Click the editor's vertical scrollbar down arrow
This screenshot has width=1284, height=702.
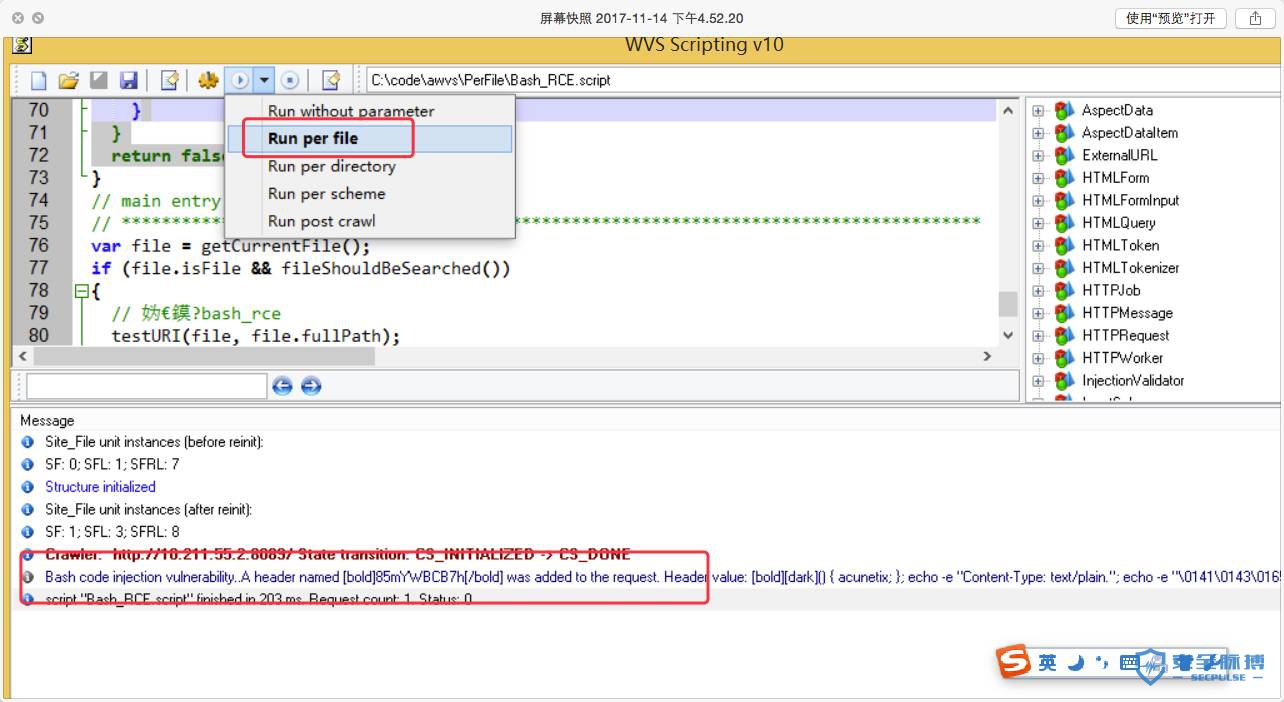point(1007,335)
